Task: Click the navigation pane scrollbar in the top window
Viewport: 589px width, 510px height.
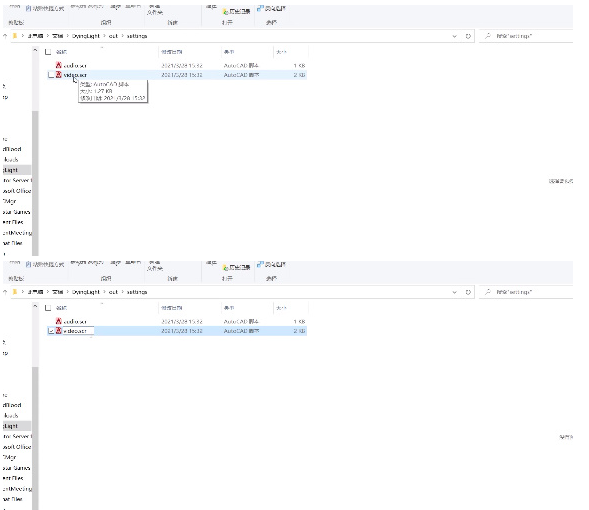Action: pyautogui.click(x=35, y=183)
